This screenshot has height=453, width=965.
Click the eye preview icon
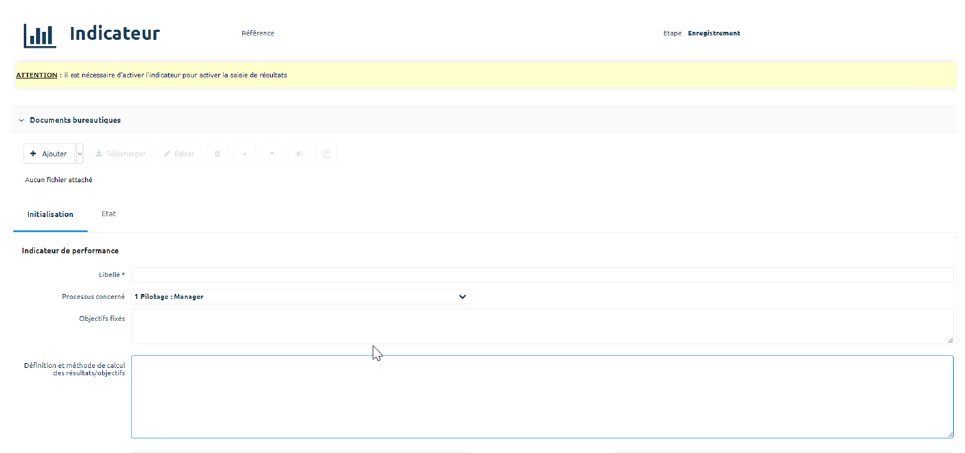[x=299, y=154]
